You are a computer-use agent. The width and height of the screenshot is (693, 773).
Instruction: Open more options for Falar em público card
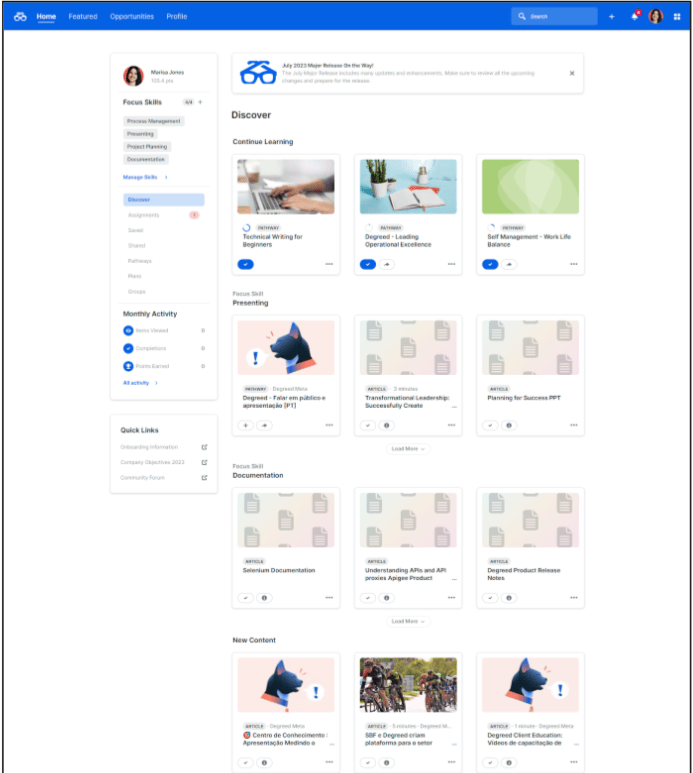pos(329,425)
